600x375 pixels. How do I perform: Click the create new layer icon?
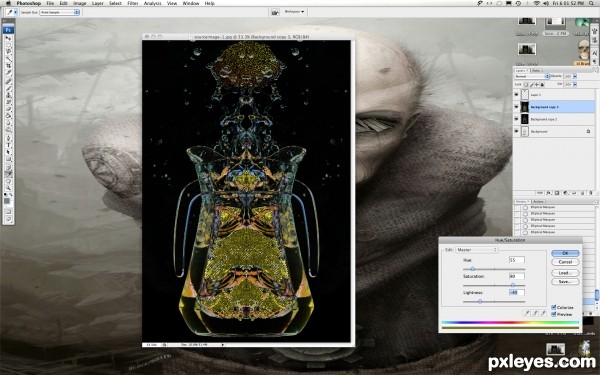point(582,193)
